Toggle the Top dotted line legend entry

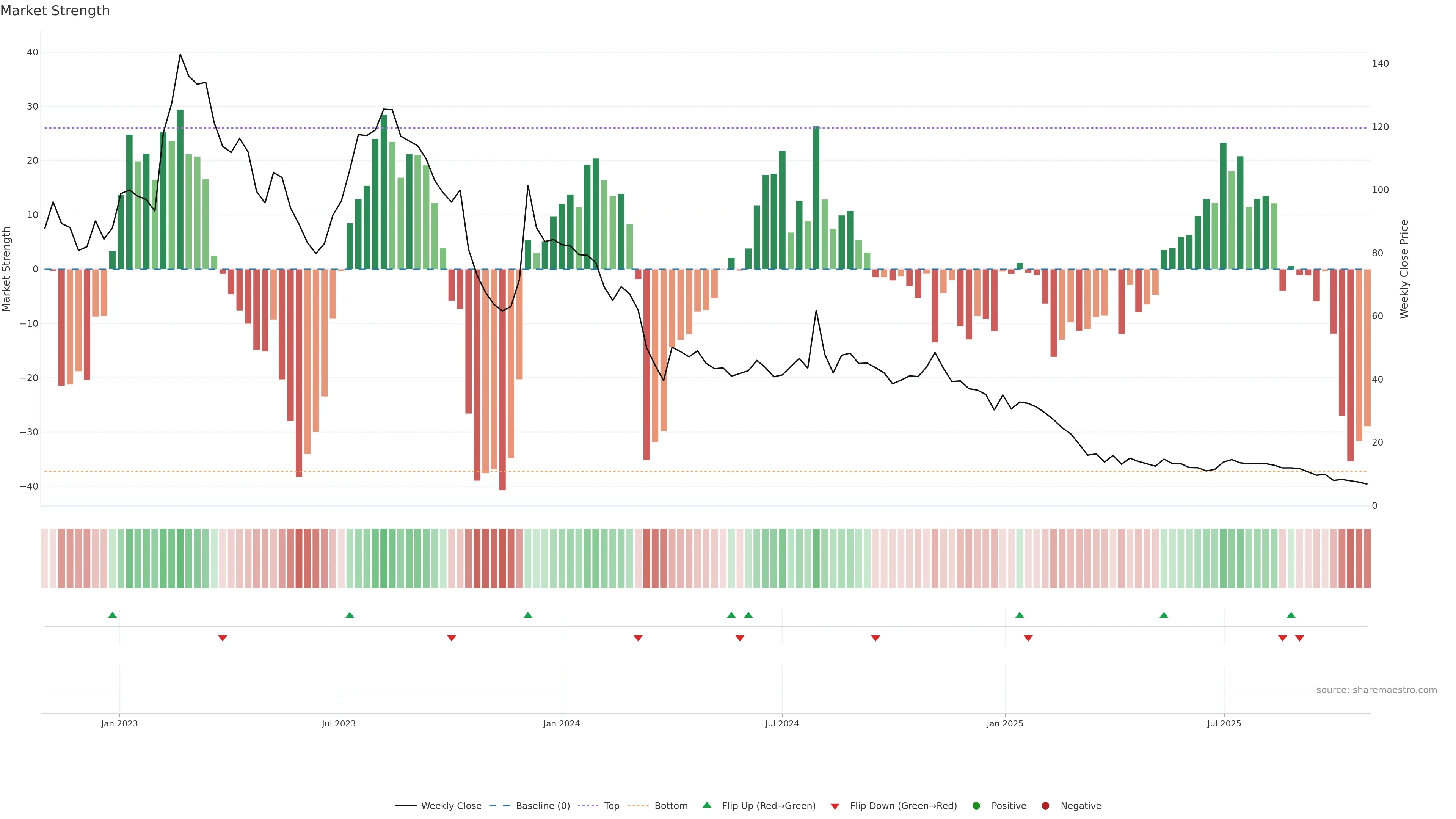point(612,806)
